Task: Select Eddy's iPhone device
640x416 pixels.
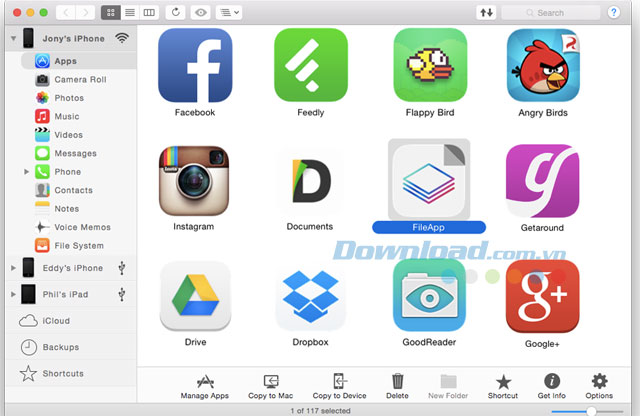Action: pos(71,268)
